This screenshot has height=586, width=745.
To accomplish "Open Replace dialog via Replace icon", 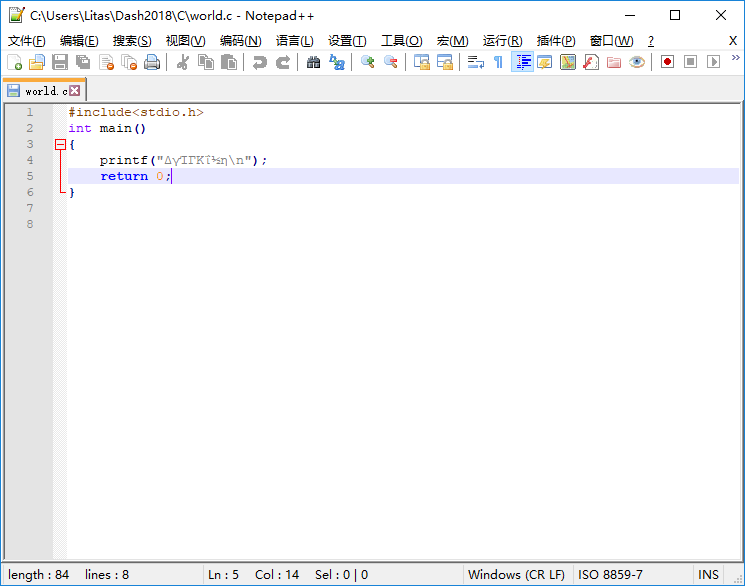I will coord(337,62).
